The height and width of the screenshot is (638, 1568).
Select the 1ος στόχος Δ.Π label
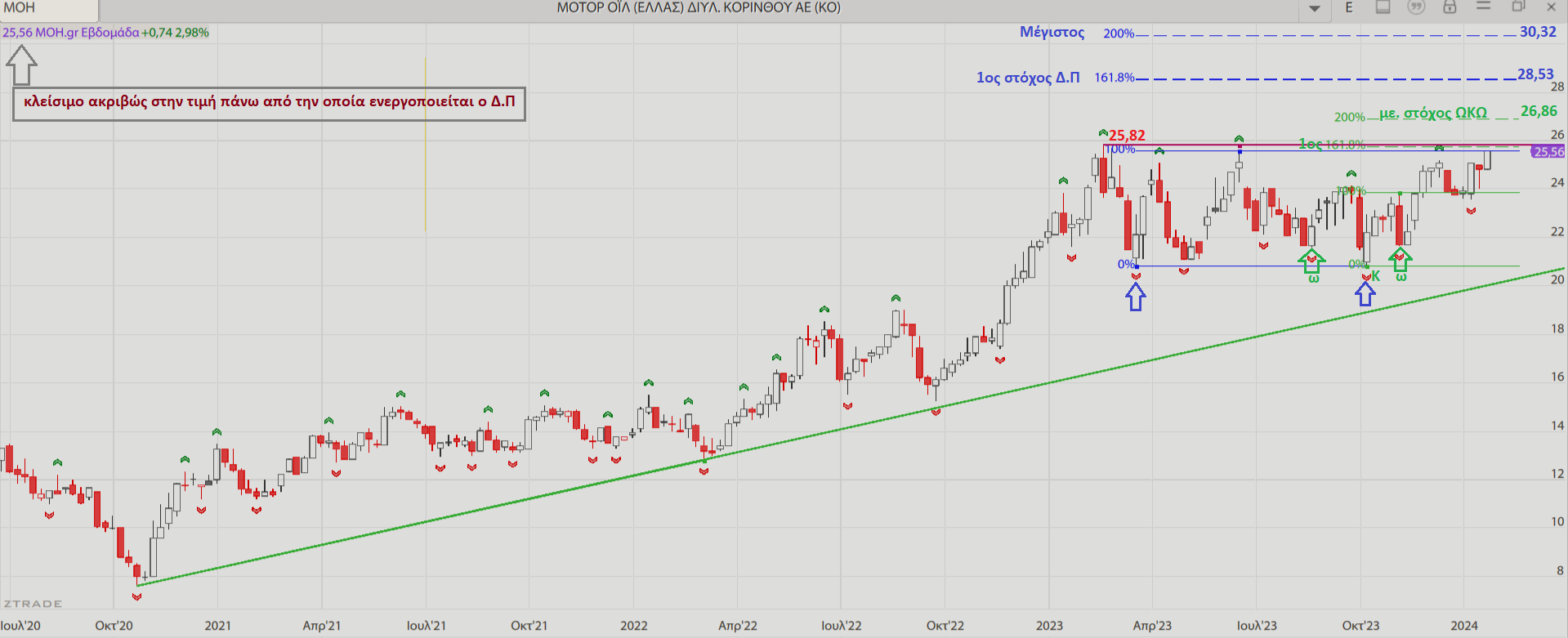click(1028, 78)
